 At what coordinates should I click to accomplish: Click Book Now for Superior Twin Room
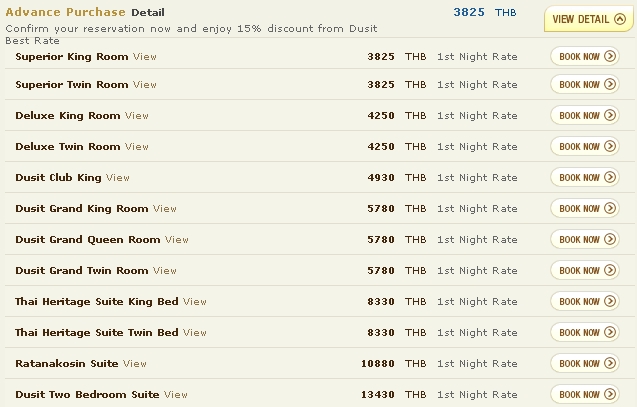coord(585,85)
